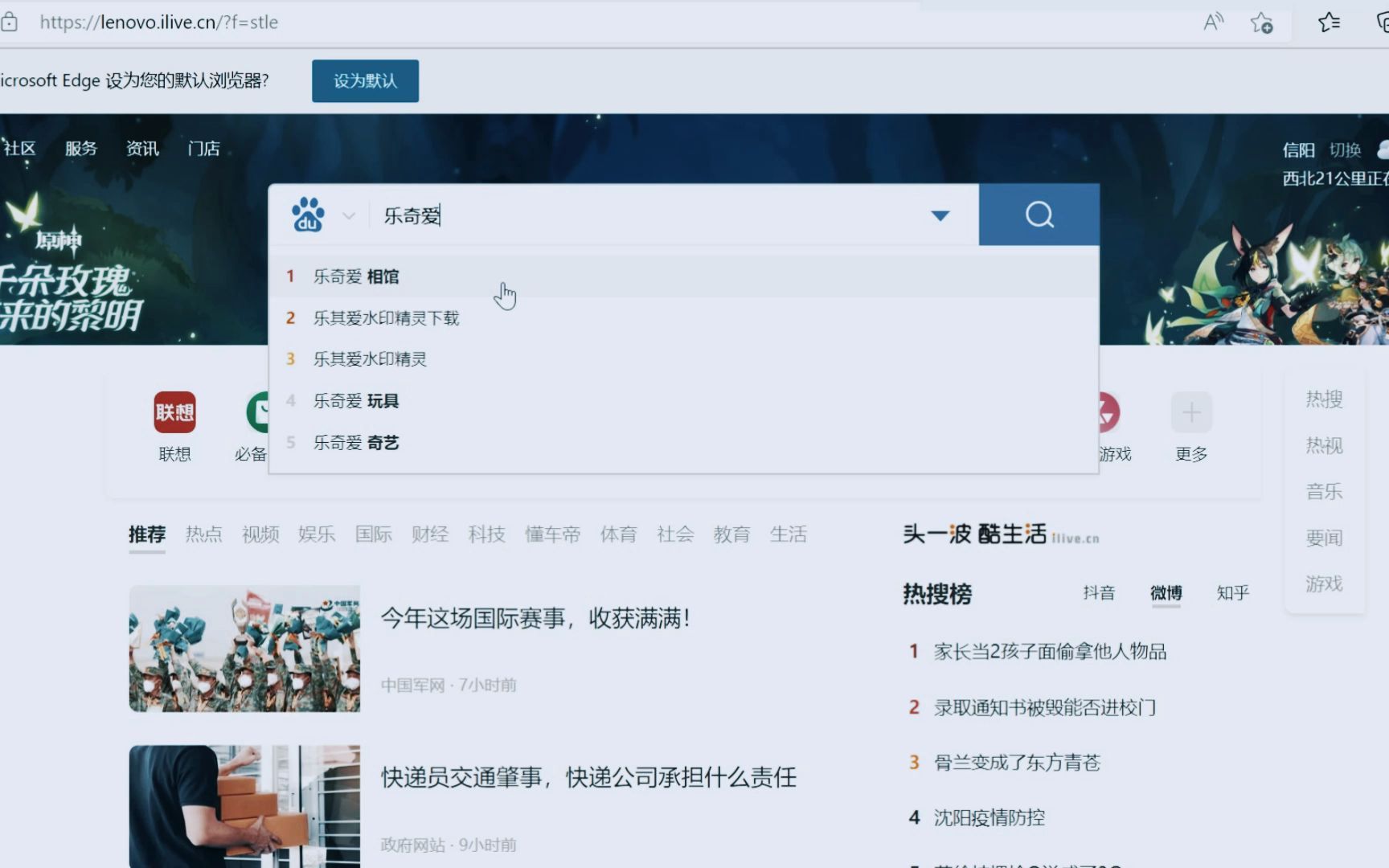Open hot search 骨兰变成了东方青苍

coord(1017,763)
